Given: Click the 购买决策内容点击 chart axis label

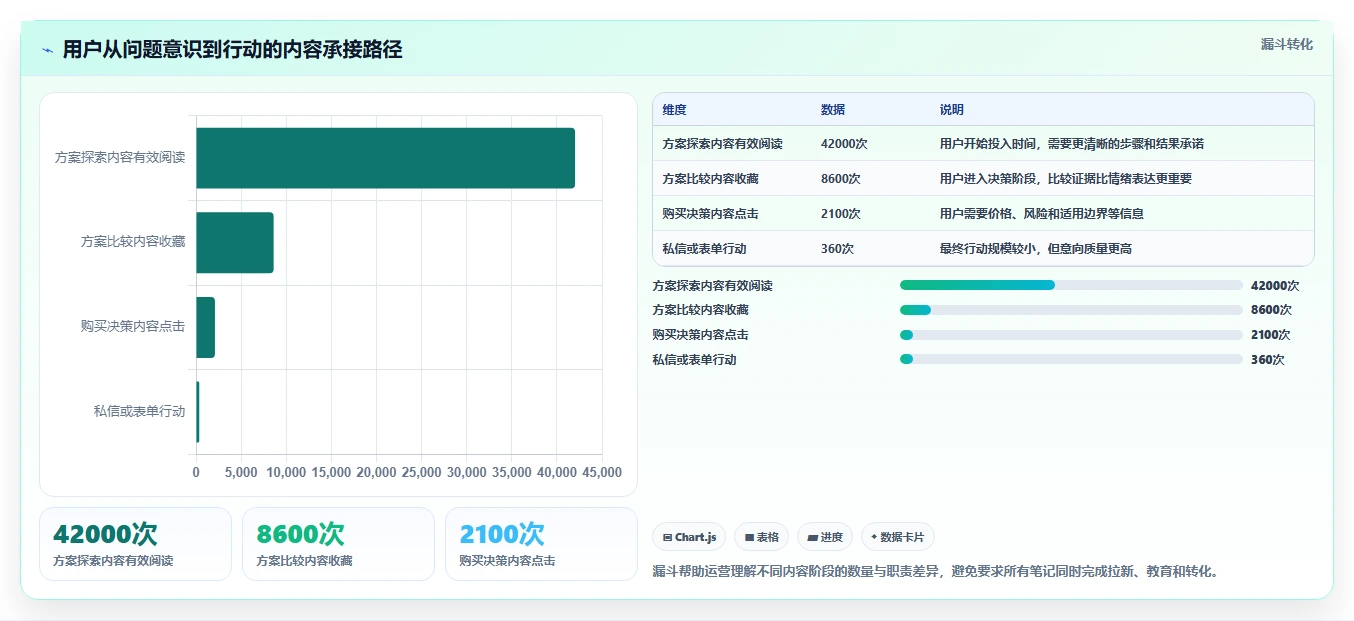Looking at the screenshot, I should coord(133,327).
